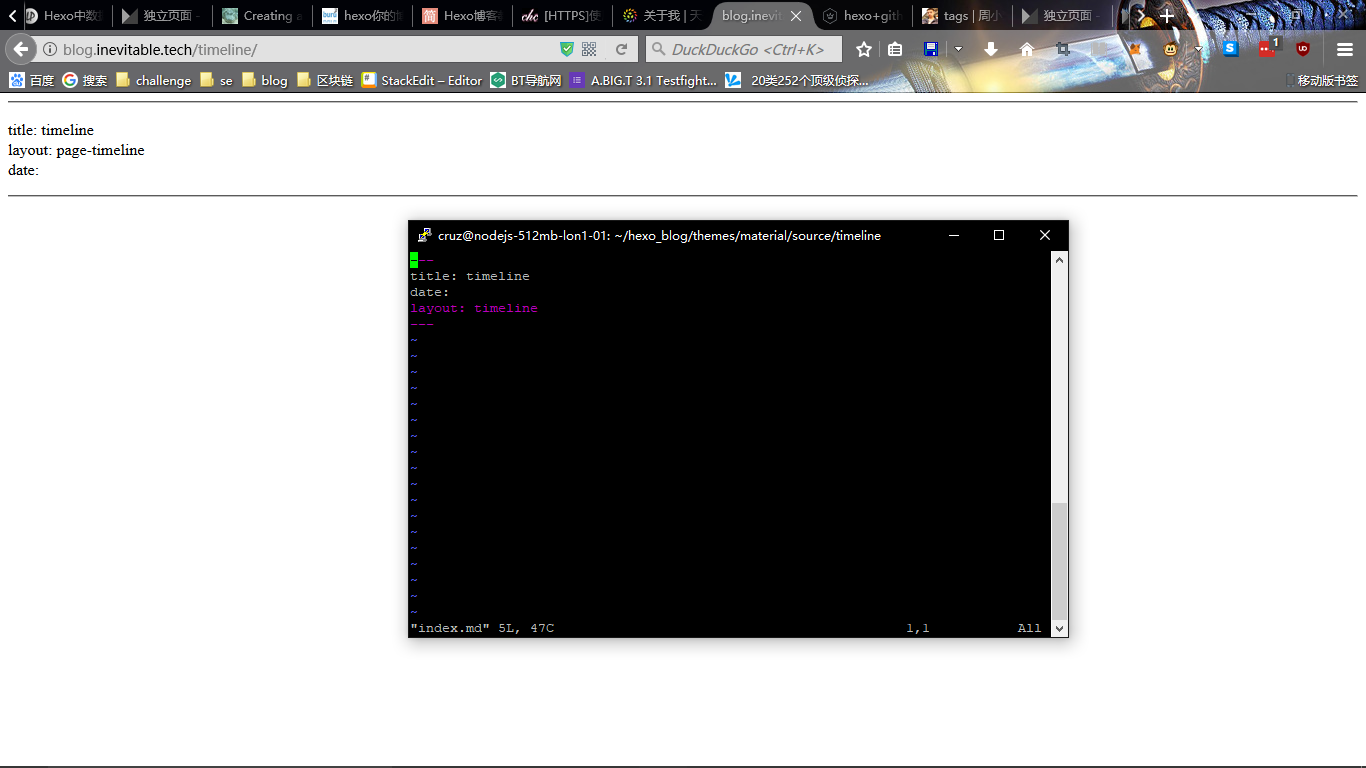Click the screenshot crop tool icon
The width and height of the screenshot is (1366, 768).
pyautogui.click(x=1063, y=49)
